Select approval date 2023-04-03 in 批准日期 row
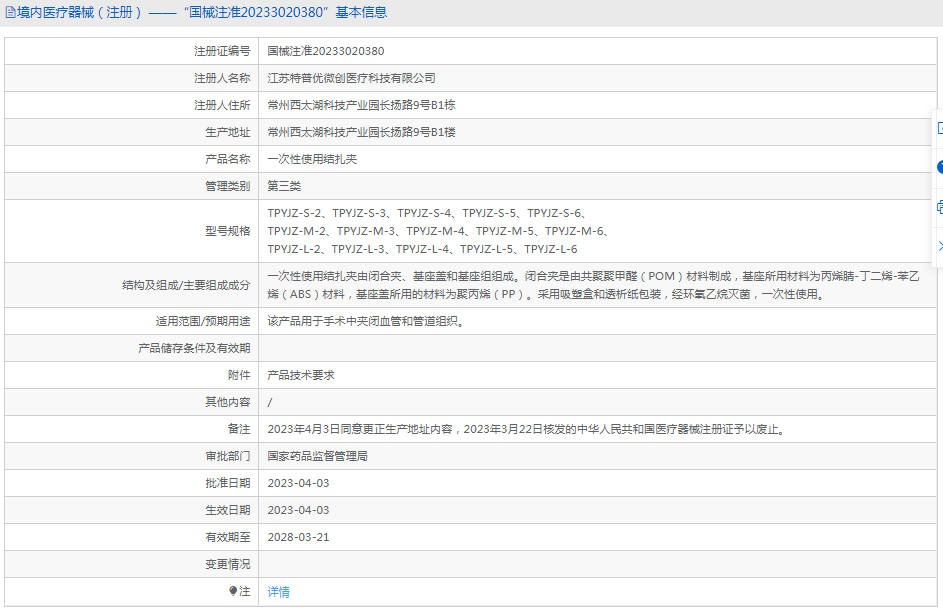Image resolution: width=943 pixels, height=613 pixels. [298, 483]
